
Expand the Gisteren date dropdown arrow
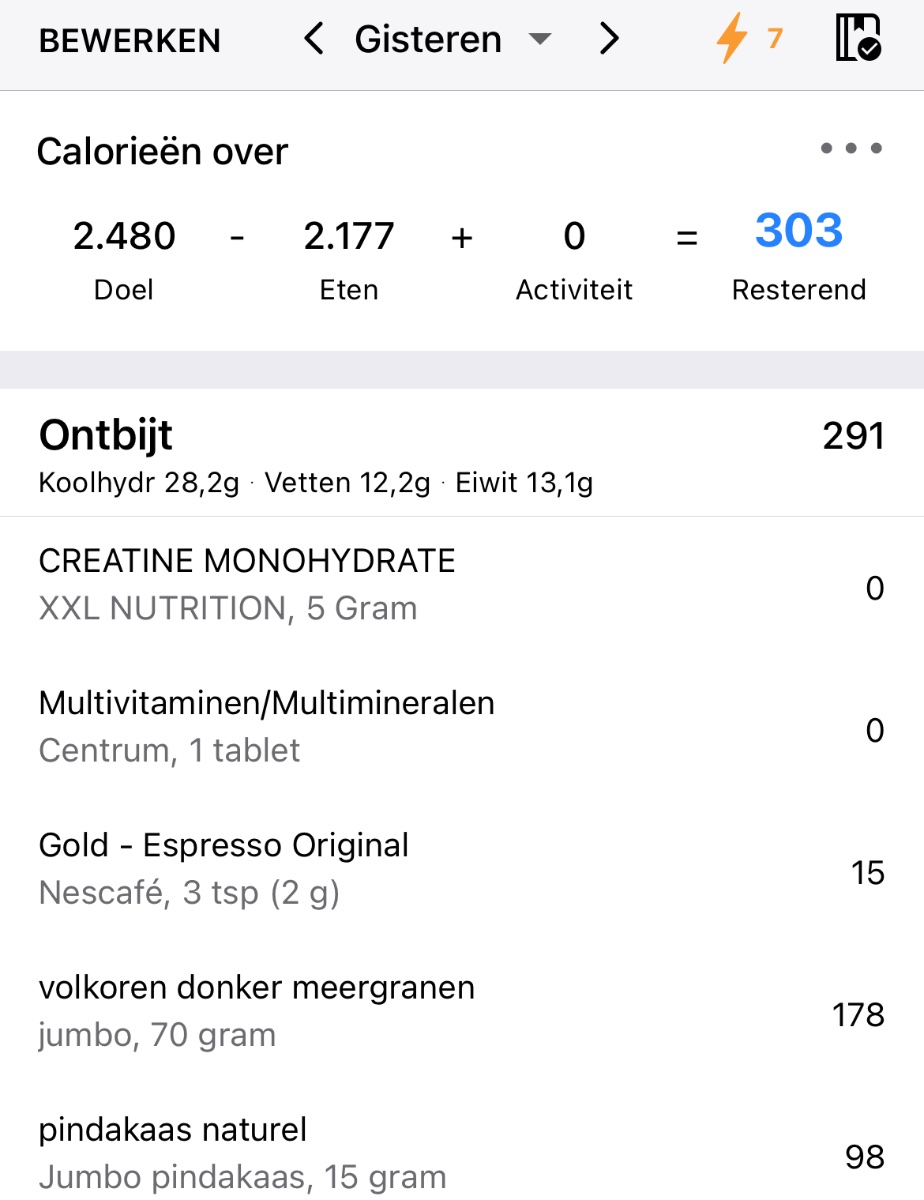pyautogui.click(x=539, y=40)
